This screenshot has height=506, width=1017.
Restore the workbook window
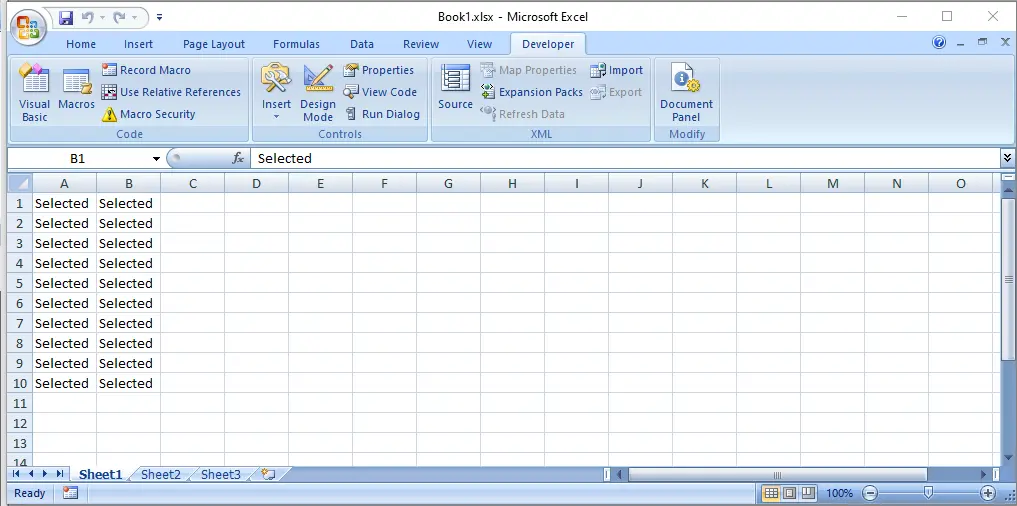coord(983,42)
